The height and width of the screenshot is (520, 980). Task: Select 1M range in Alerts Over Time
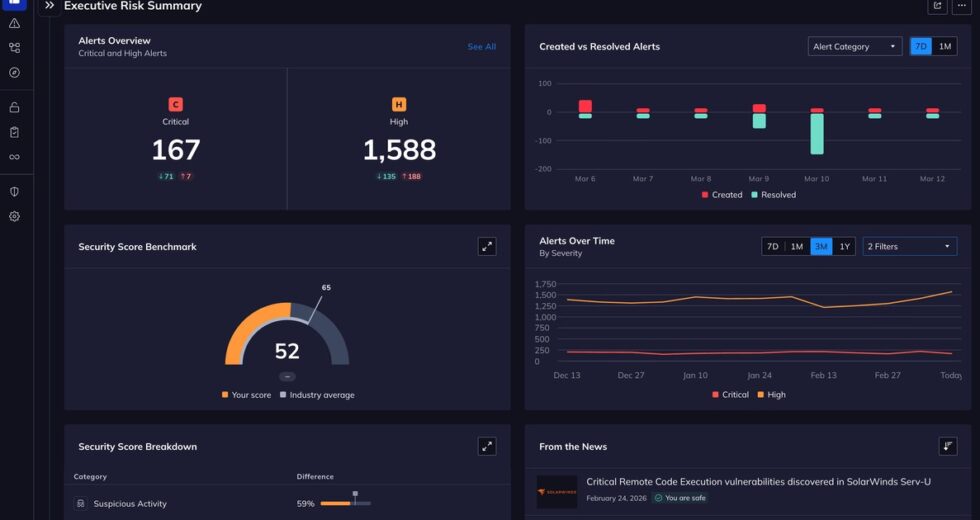click(797, 246)
